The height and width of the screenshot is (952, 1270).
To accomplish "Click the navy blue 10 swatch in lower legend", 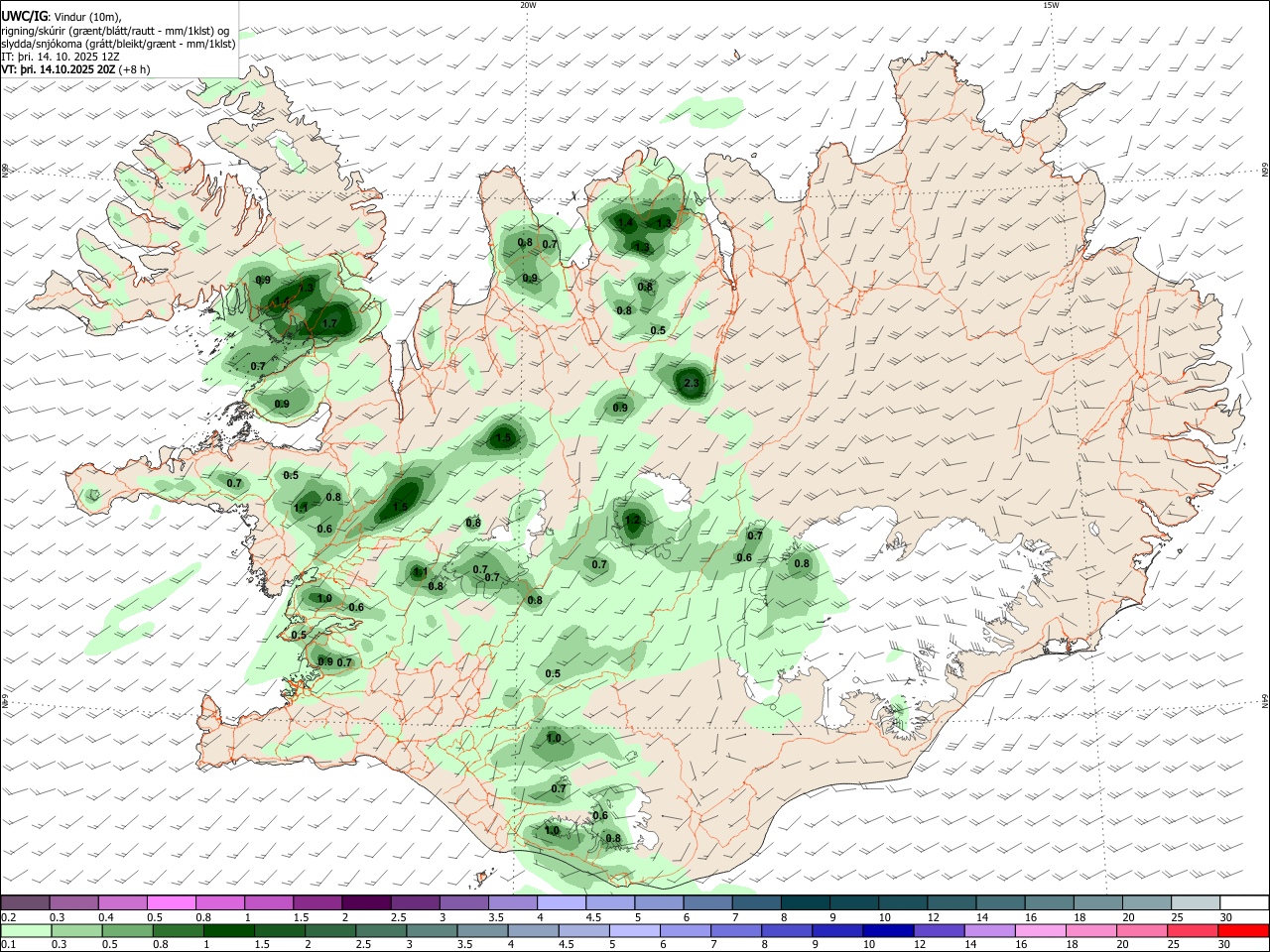I will coord(888,930).
